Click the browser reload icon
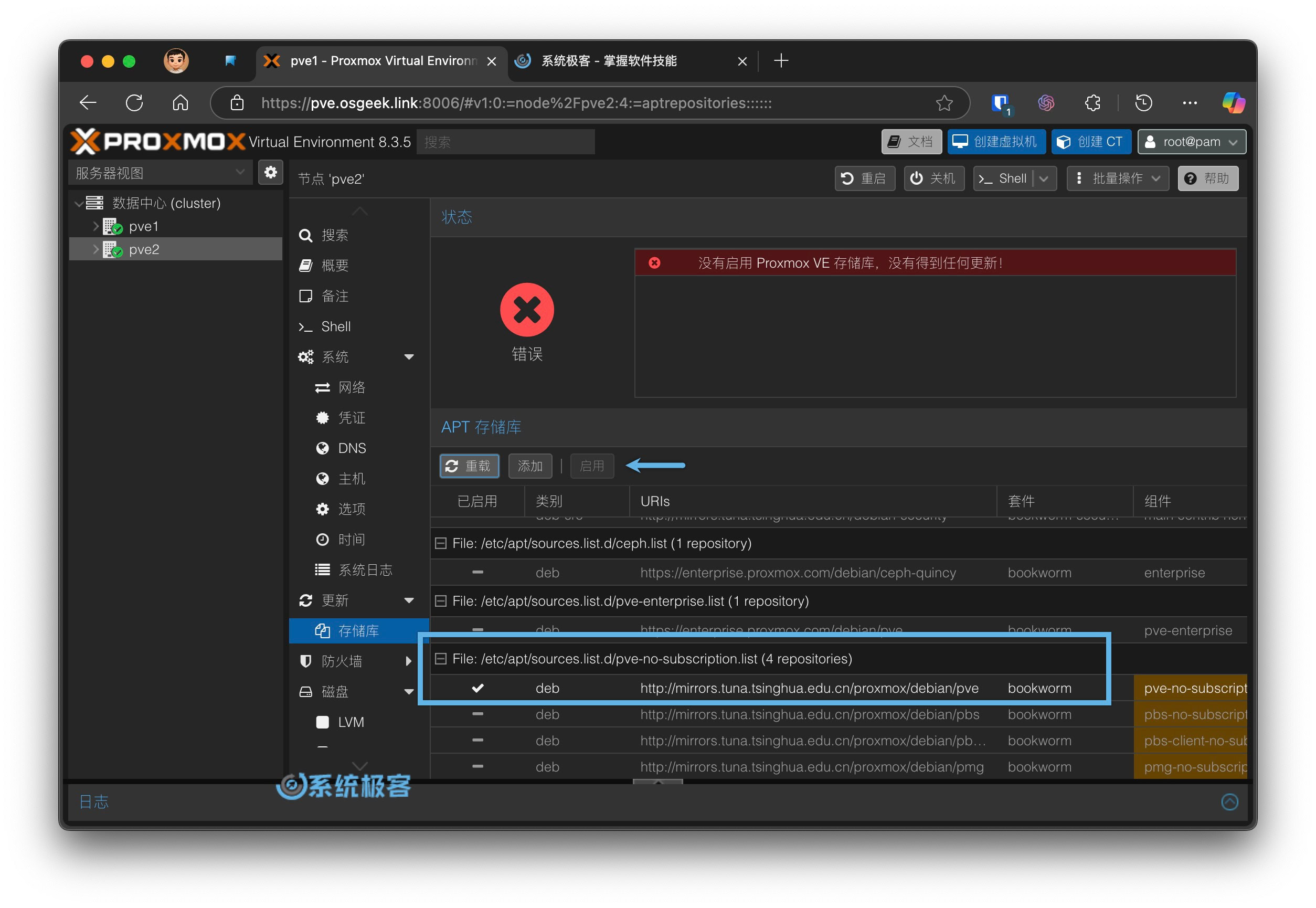The height and width of the screenshot is (908, 1316). point(134,103)
